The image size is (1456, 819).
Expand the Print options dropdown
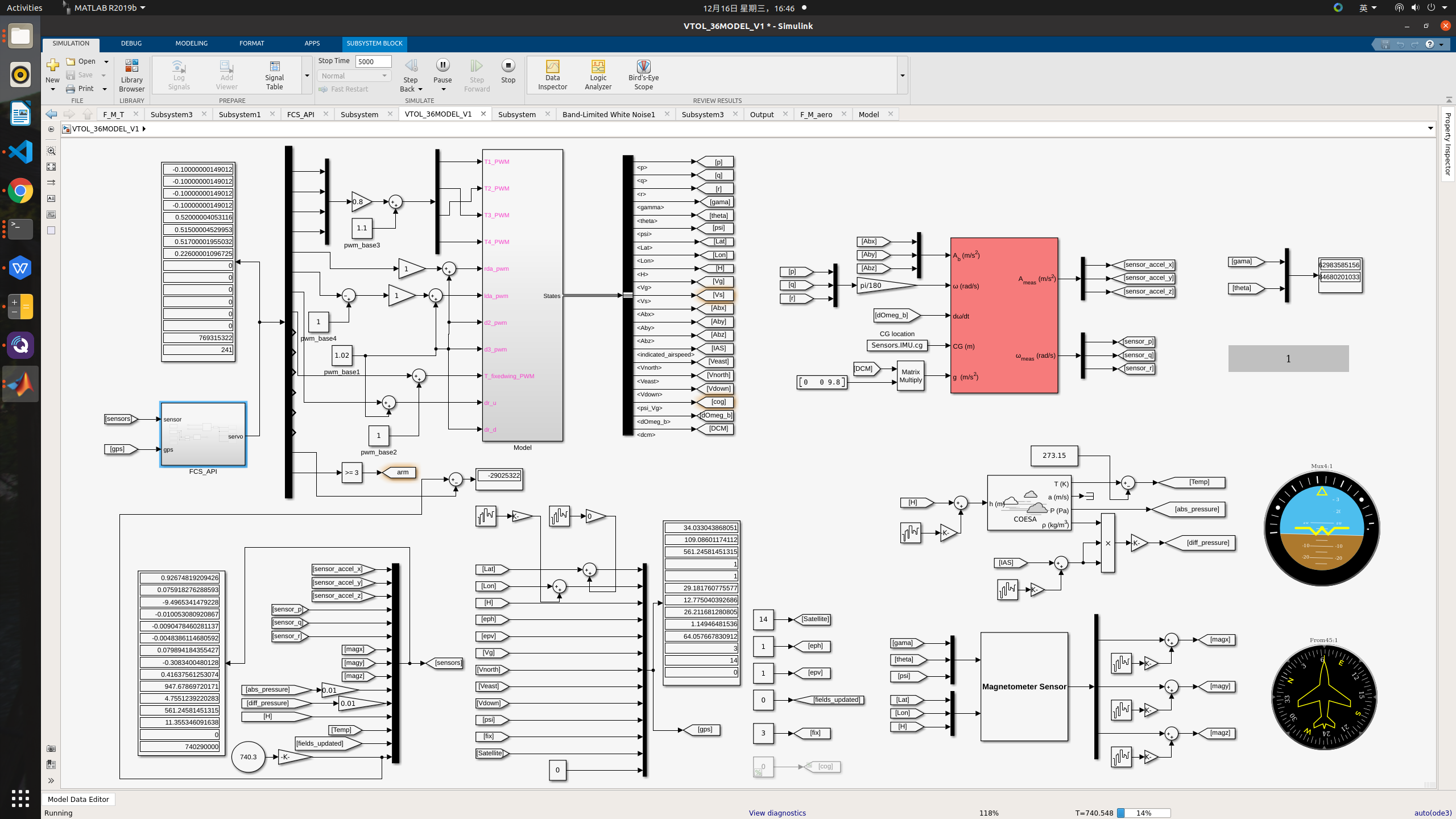[105, 89]
